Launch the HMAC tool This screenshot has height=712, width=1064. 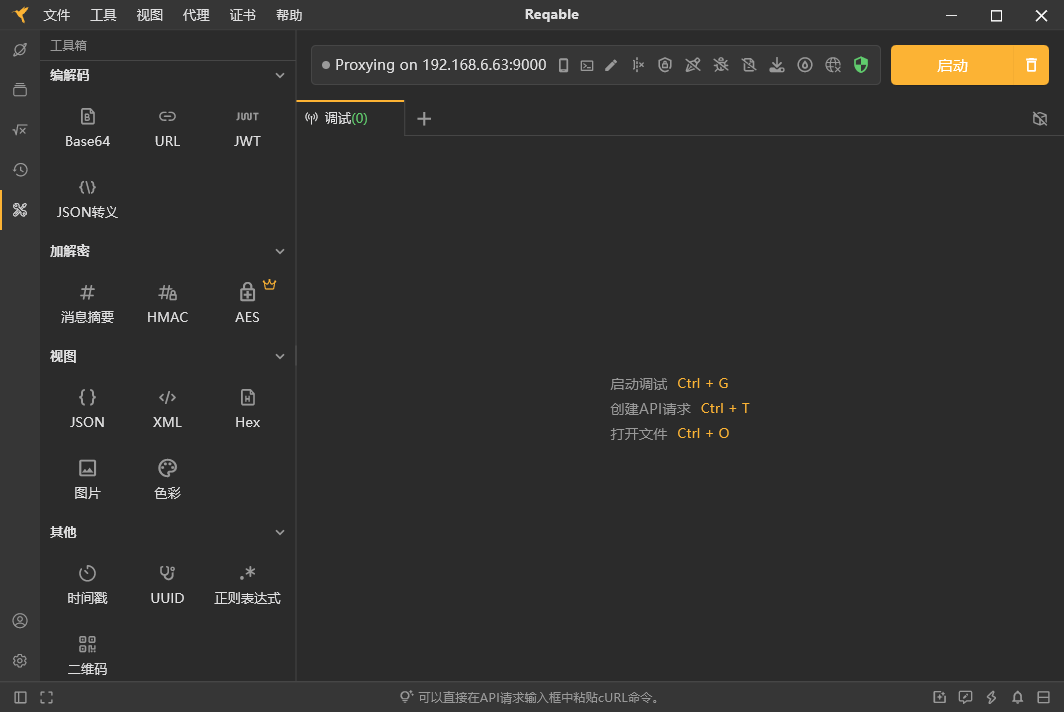[167, 303]
